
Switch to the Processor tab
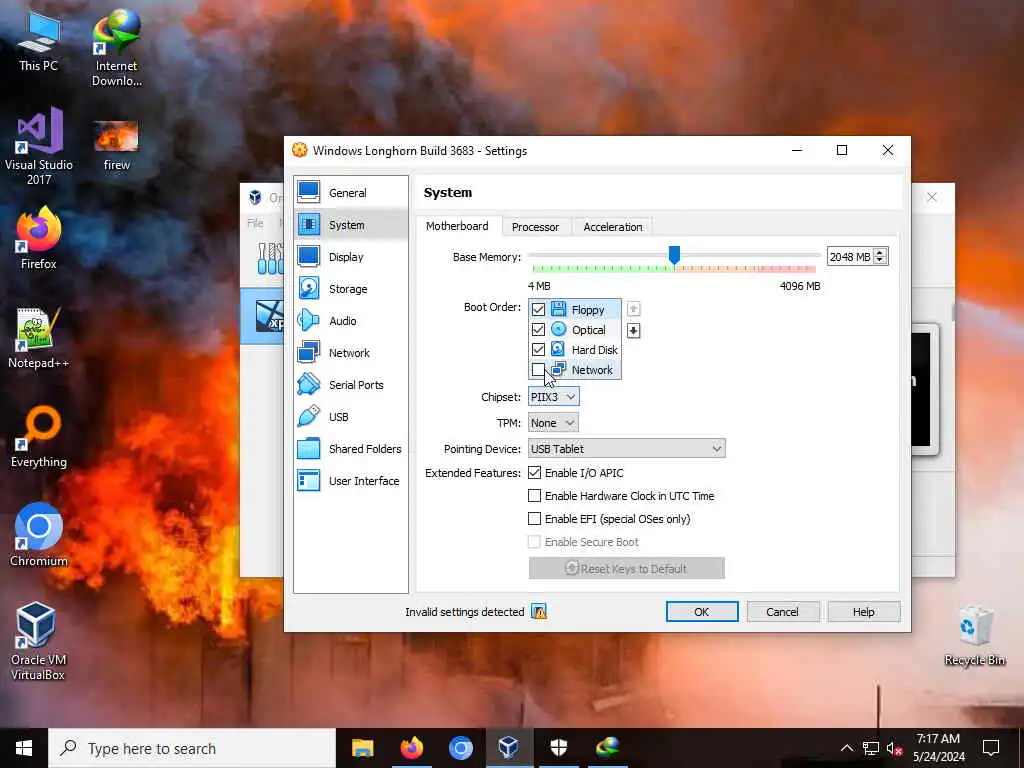[536, 227]
